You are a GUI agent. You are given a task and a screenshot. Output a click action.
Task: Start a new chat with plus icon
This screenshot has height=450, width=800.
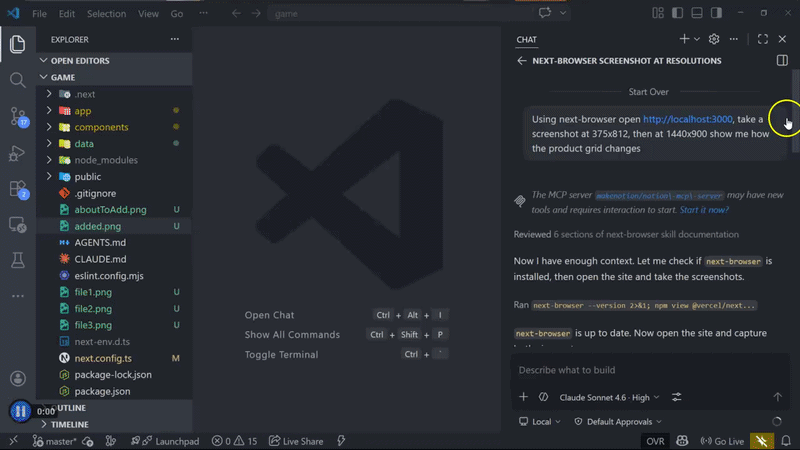[x=684, y=39]
